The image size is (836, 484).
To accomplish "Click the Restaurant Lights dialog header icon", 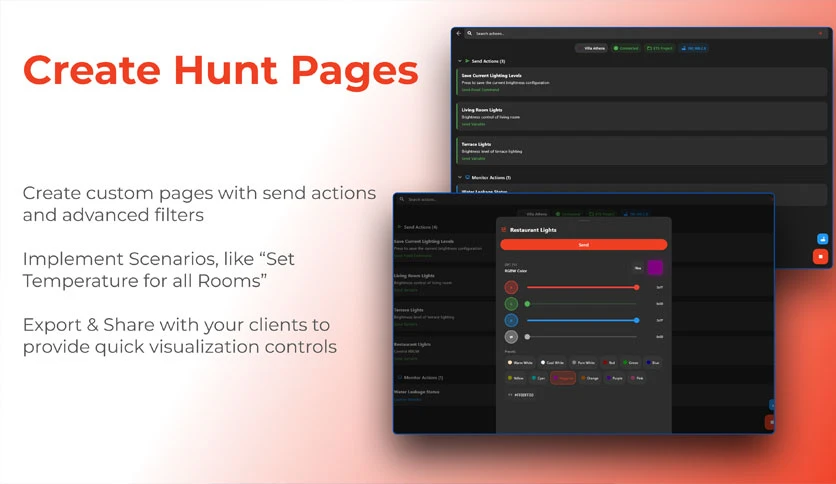I will coord(503,230).
